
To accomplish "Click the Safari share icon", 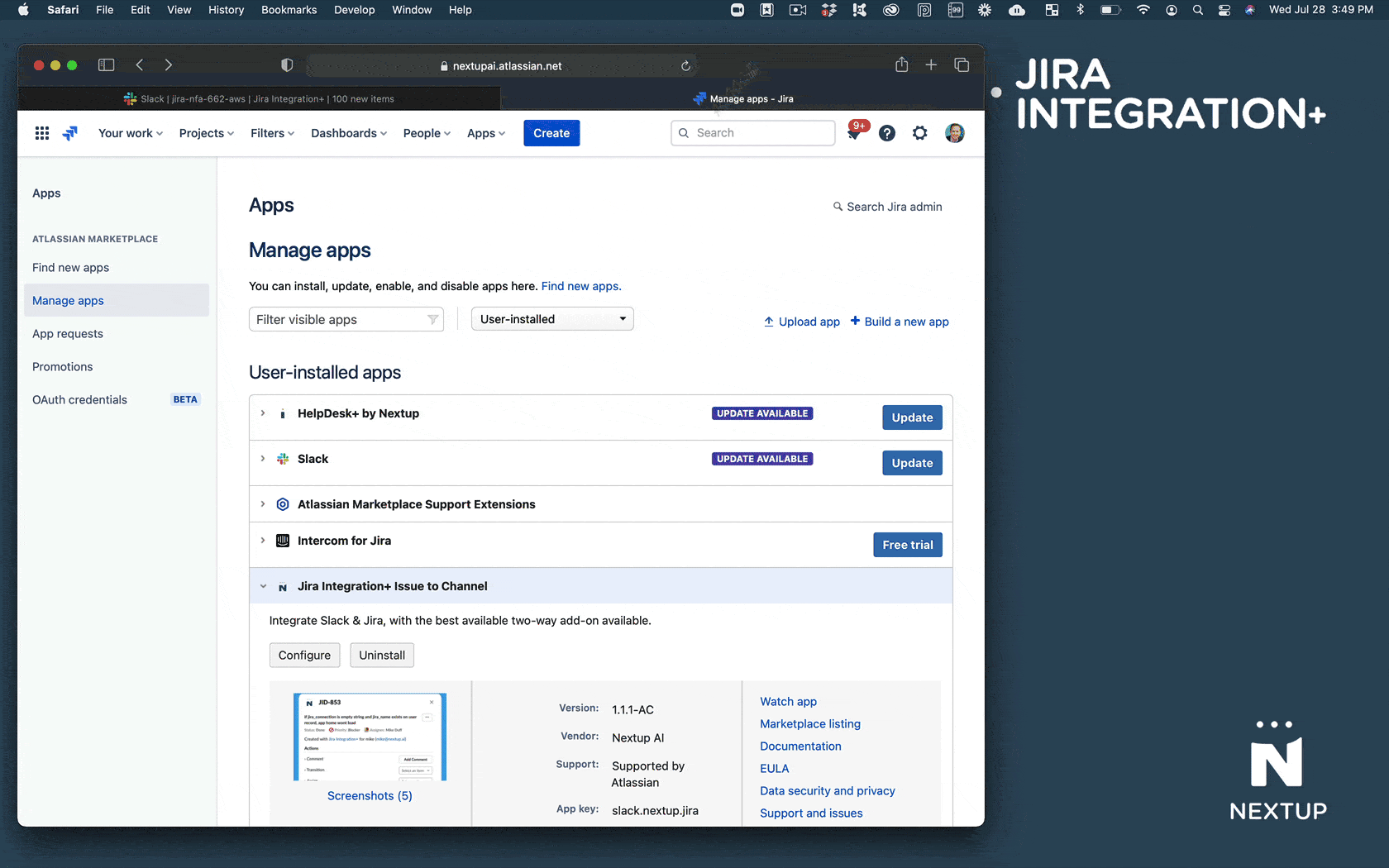I will 902,64.
